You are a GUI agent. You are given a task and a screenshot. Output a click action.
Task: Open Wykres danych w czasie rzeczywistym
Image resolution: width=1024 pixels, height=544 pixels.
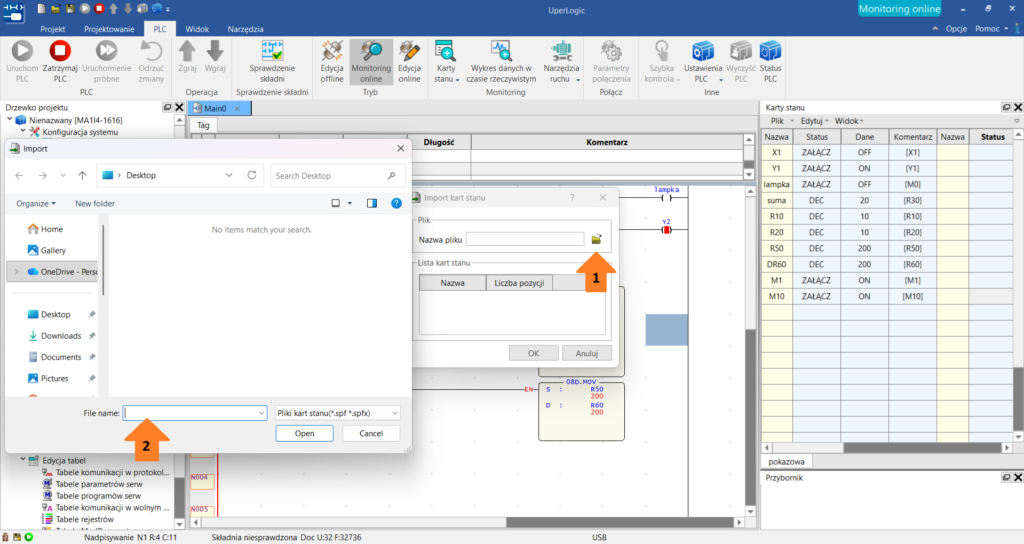point(501,61)
